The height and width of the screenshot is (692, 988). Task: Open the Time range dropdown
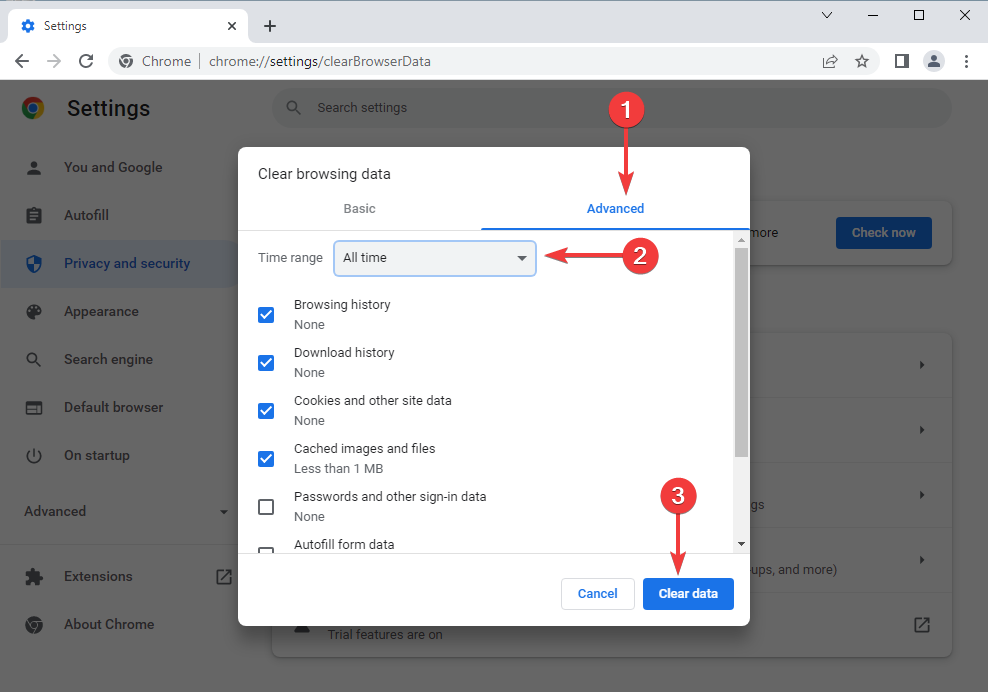pyautogui.click(x=435, y=258)
